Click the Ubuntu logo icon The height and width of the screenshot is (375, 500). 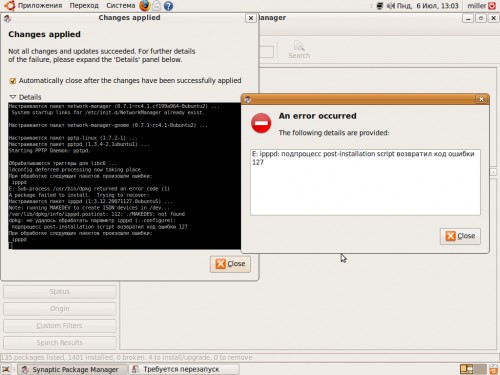pyautogui.click(x=10, y=6)
